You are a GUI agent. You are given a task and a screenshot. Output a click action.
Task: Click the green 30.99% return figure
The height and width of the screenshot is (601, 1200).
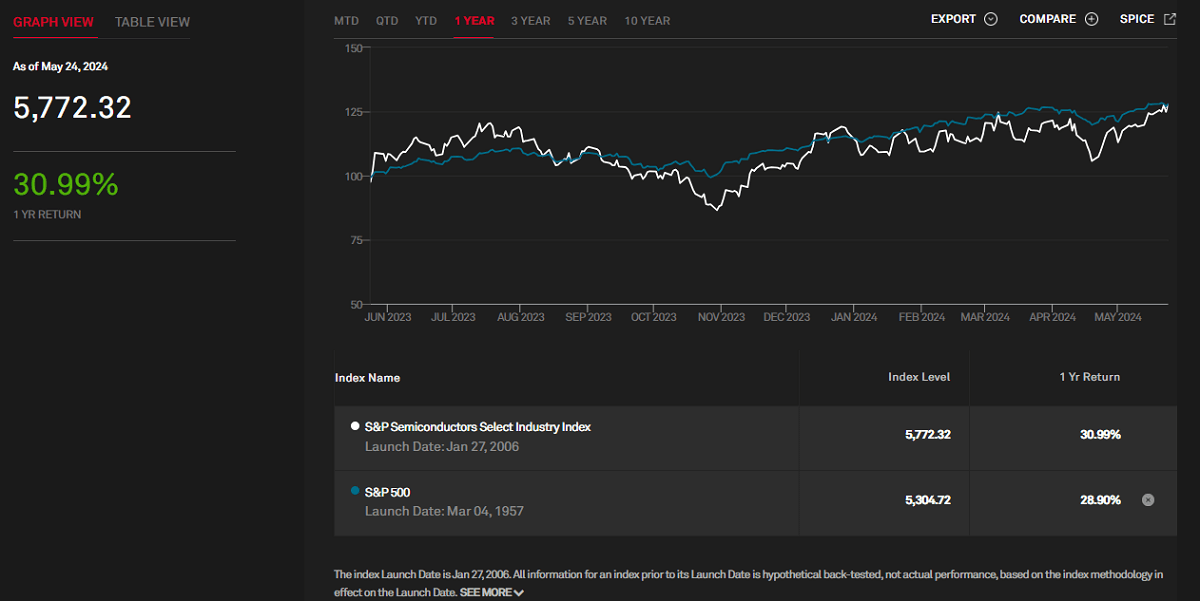(x=66, y=185)
